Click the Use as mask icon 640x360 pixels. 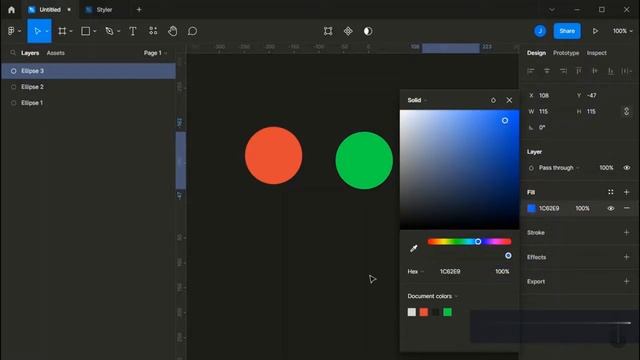[368, 31]
